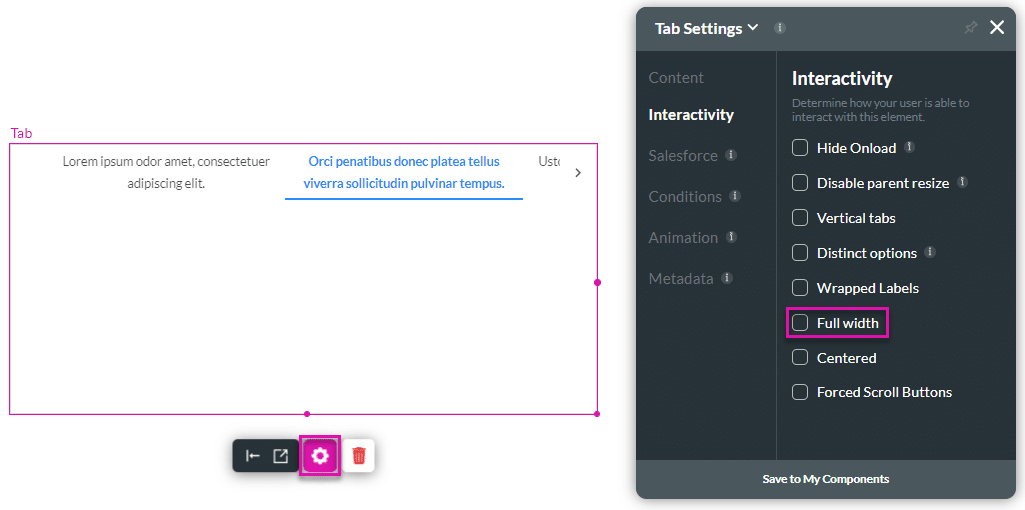Enable the Full width checkbox
The height and width of the screenshot is (510, 1025).
(x=800, y=323)
